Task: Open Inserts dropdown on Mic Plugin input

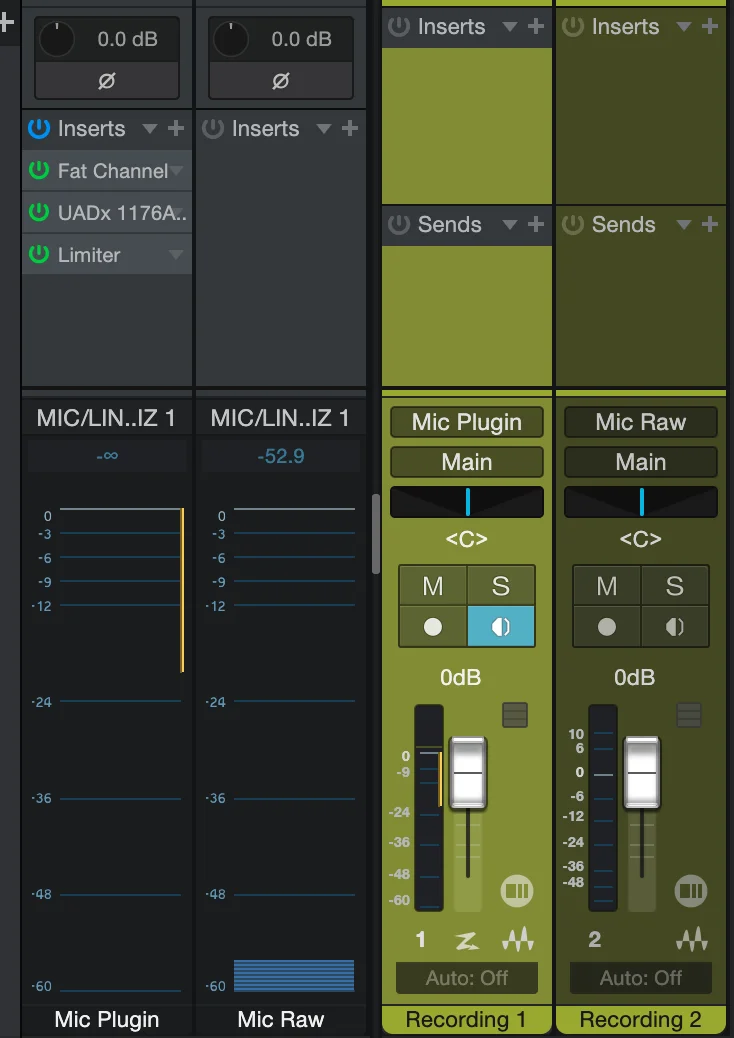Action: 150,129
